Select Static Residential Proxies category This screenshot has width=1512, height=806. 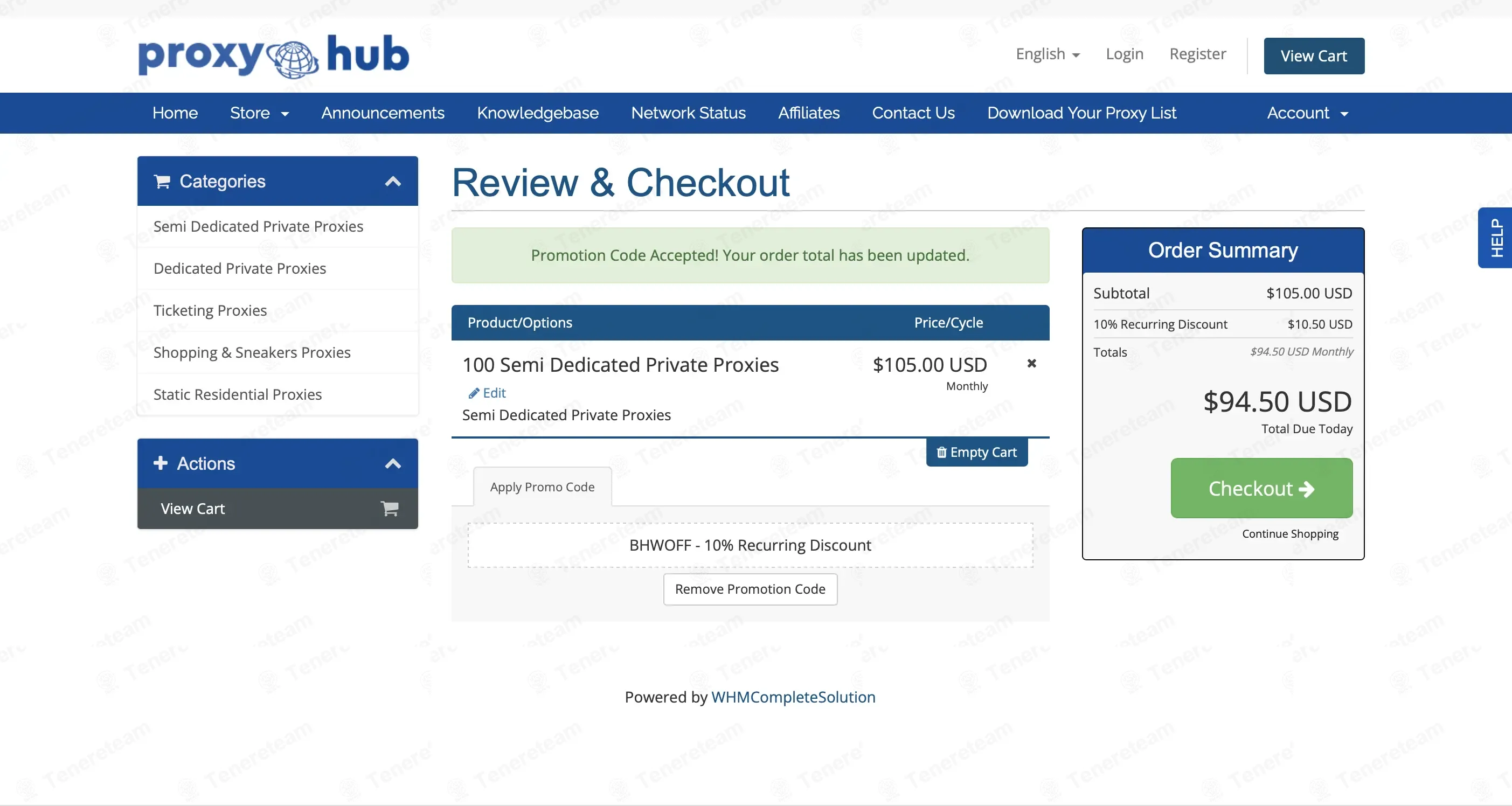pos(278,394)
